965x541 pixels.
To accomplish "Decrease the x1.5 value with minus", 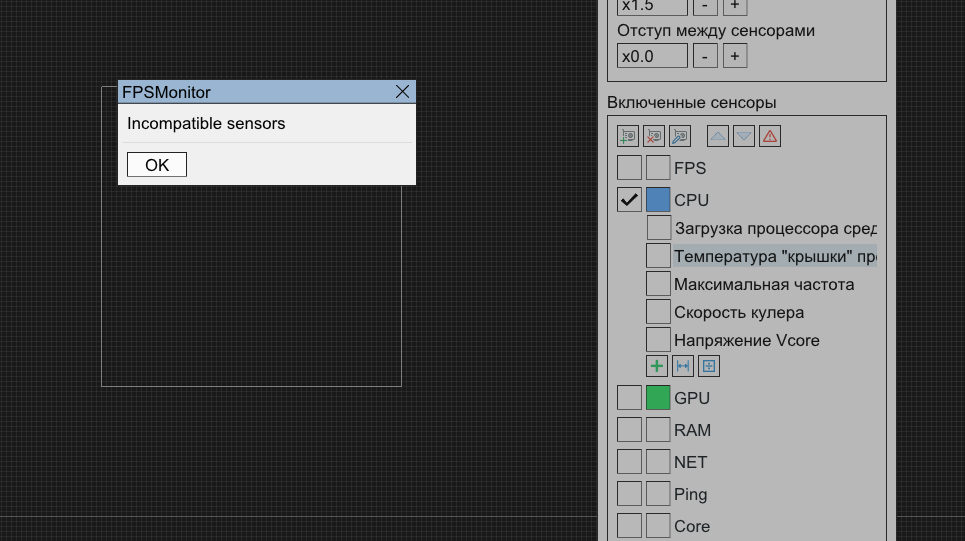I will coord(705,6).
